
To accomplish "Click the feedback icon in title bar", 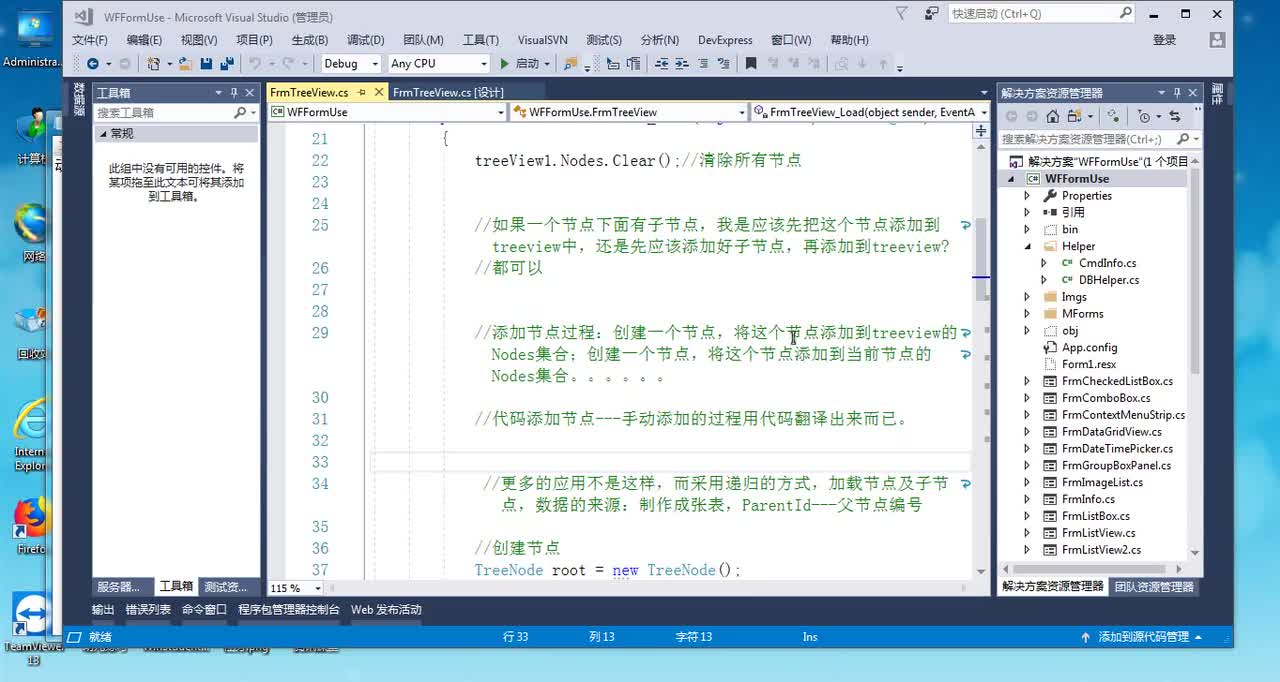I will (932, 14).
